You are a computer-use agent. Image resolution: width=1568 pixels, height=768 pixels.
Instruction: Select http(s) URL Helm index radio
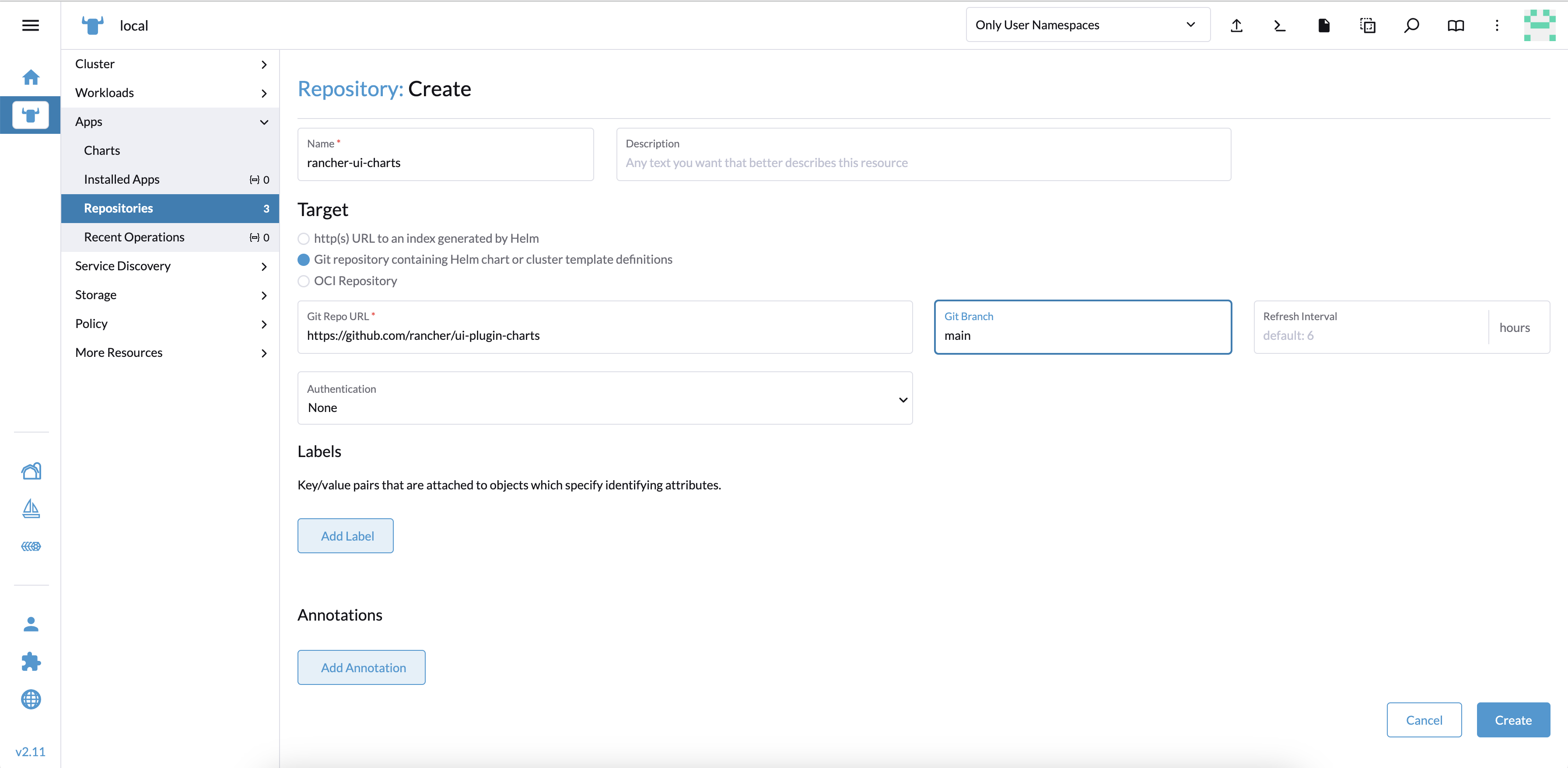coord(304,238)
